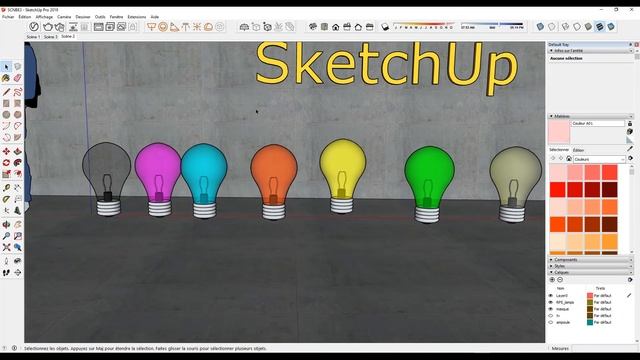Open the Outils menu
This screenshot has width=640, height=360.
tap(100, 17)
